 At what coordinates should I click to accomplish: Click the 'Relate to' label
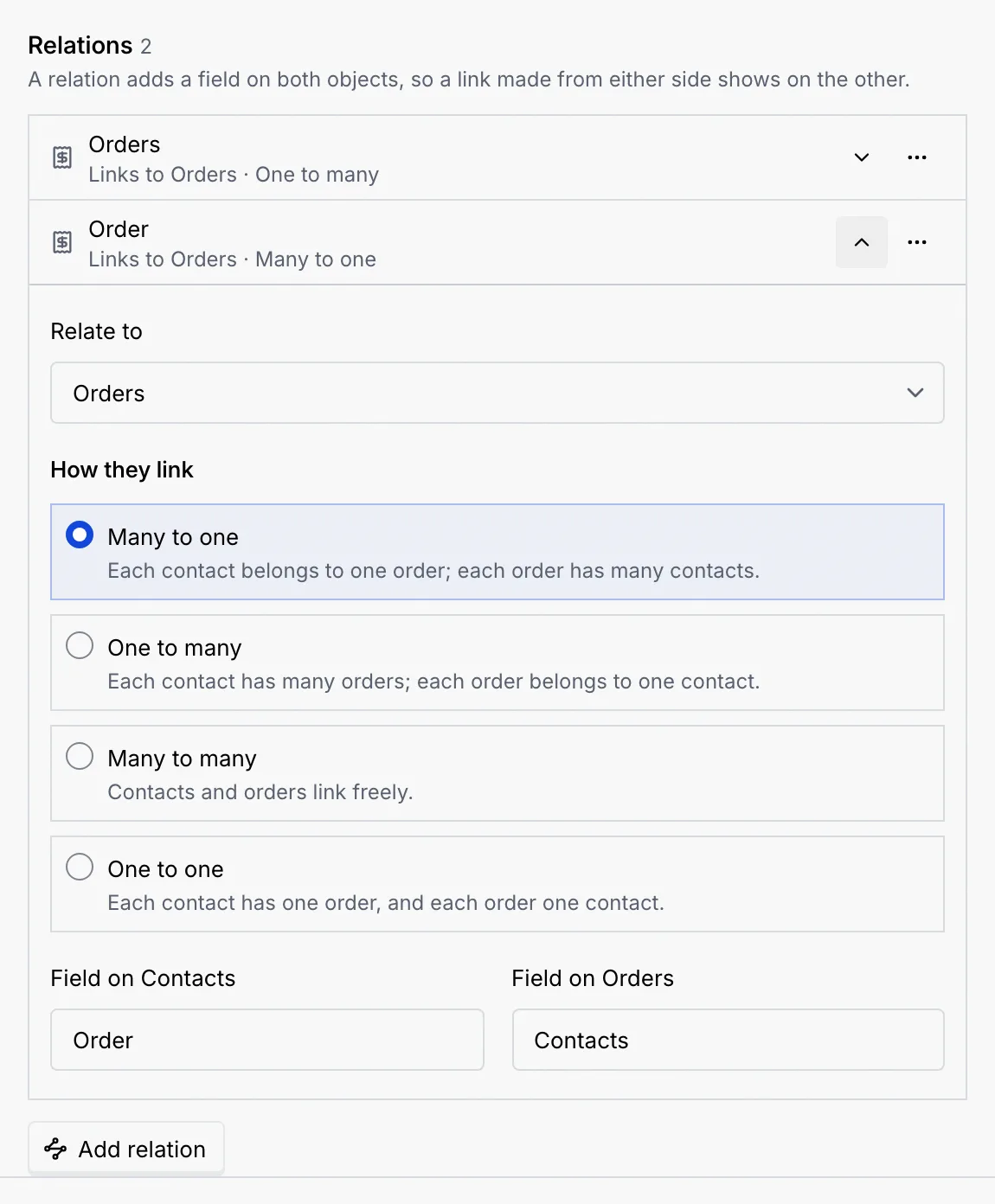(x=97, y=331)
